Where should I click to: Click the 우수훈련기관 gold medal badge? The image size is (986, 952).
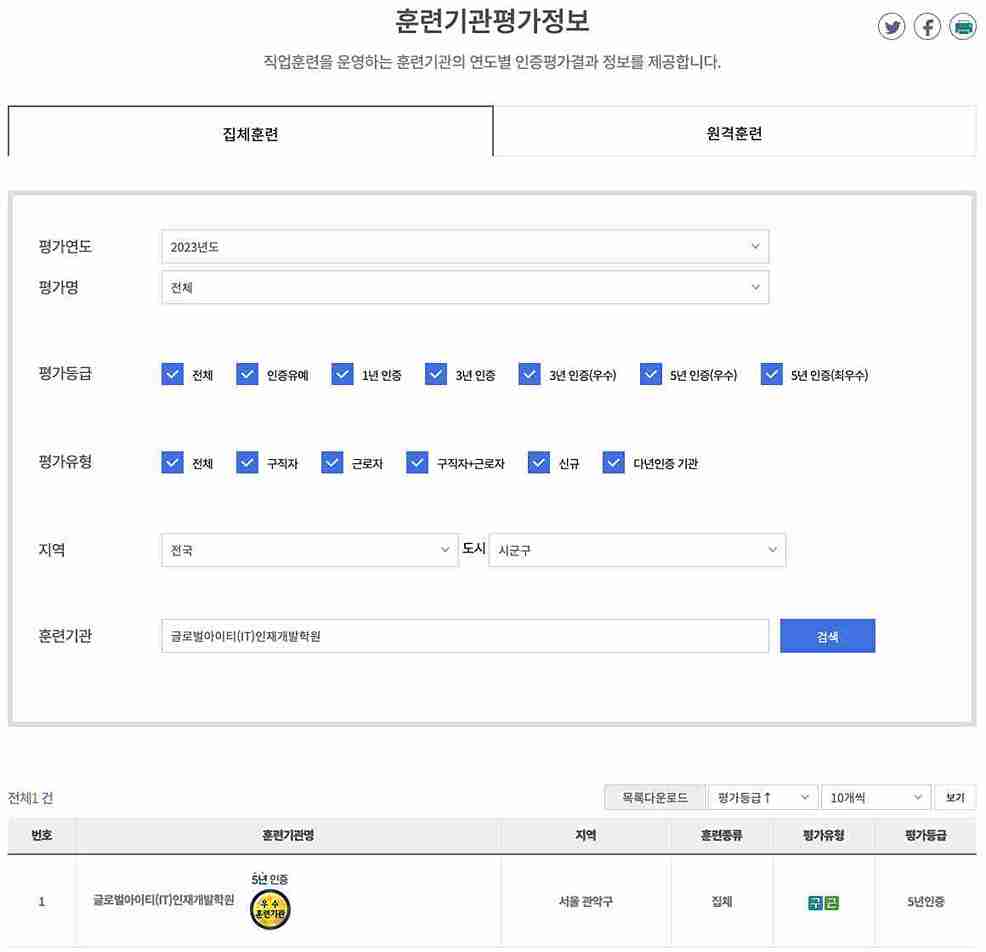(268, 910)
